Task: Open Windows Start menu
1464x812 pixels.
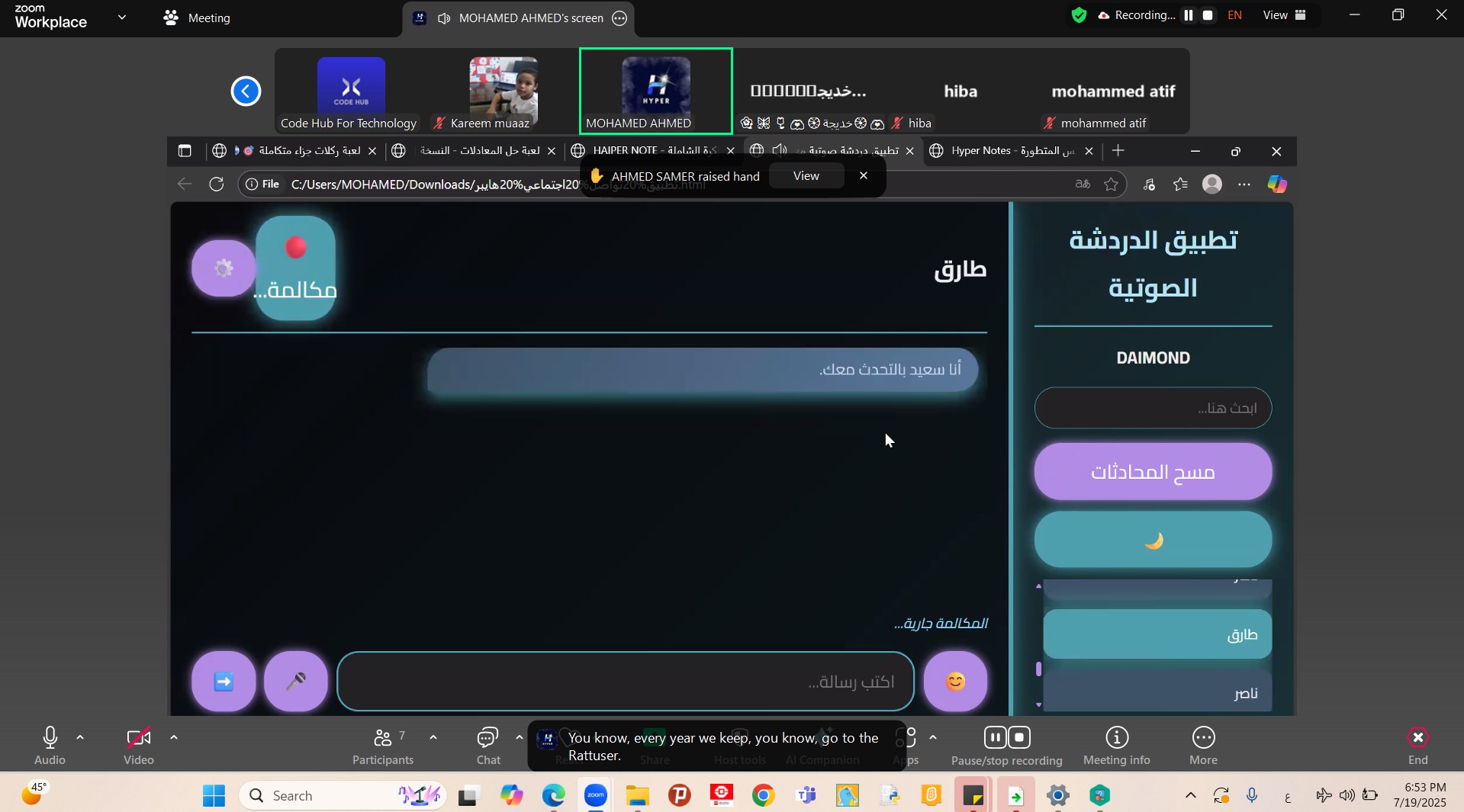Action: point(214,795)
